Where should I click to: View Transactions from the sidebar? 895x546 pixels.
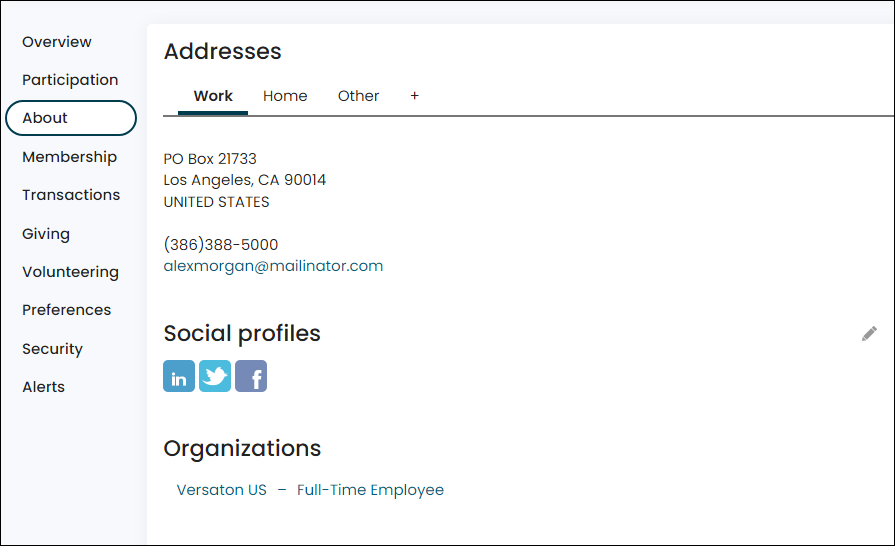pos(71,195)
